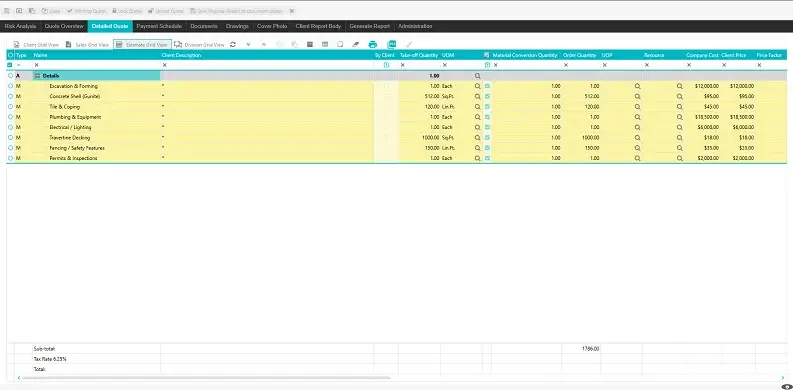The height and width of the screenshot is (390, 793).
Task: Click the empty square icon before the eraser
Action: click(340, 45)
